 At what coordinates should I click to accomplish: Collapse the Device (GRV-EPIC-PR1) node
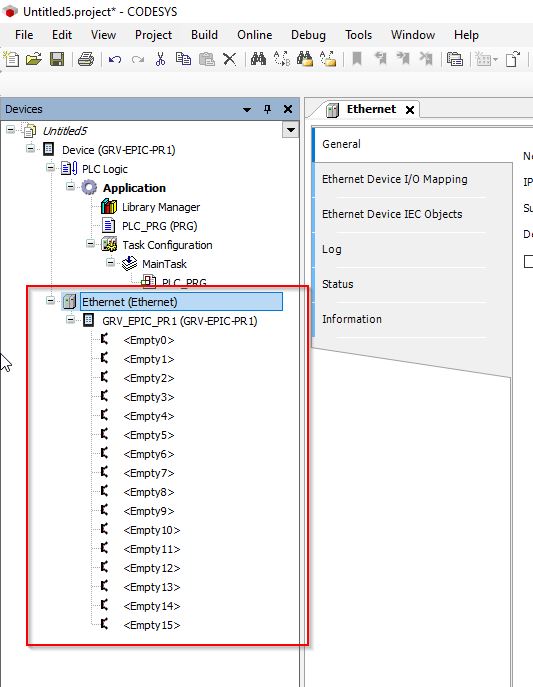click(x=30, y=149)
